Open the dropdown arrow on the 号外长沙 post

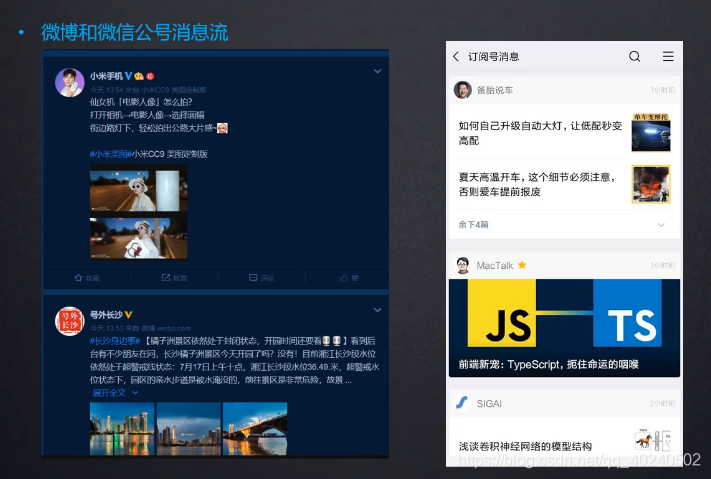click(x=377, y=310)
